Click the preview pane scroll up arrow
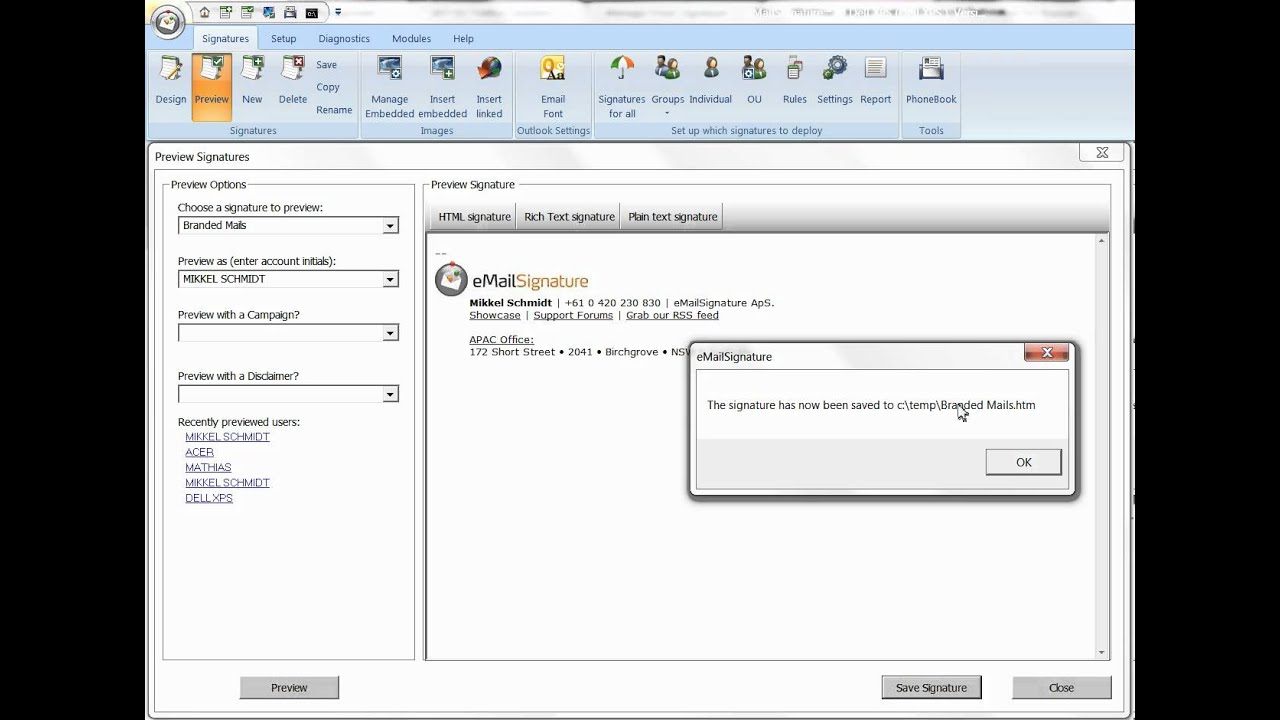1280x720 pixels. pyautogui.click(x=1102, y=241)
